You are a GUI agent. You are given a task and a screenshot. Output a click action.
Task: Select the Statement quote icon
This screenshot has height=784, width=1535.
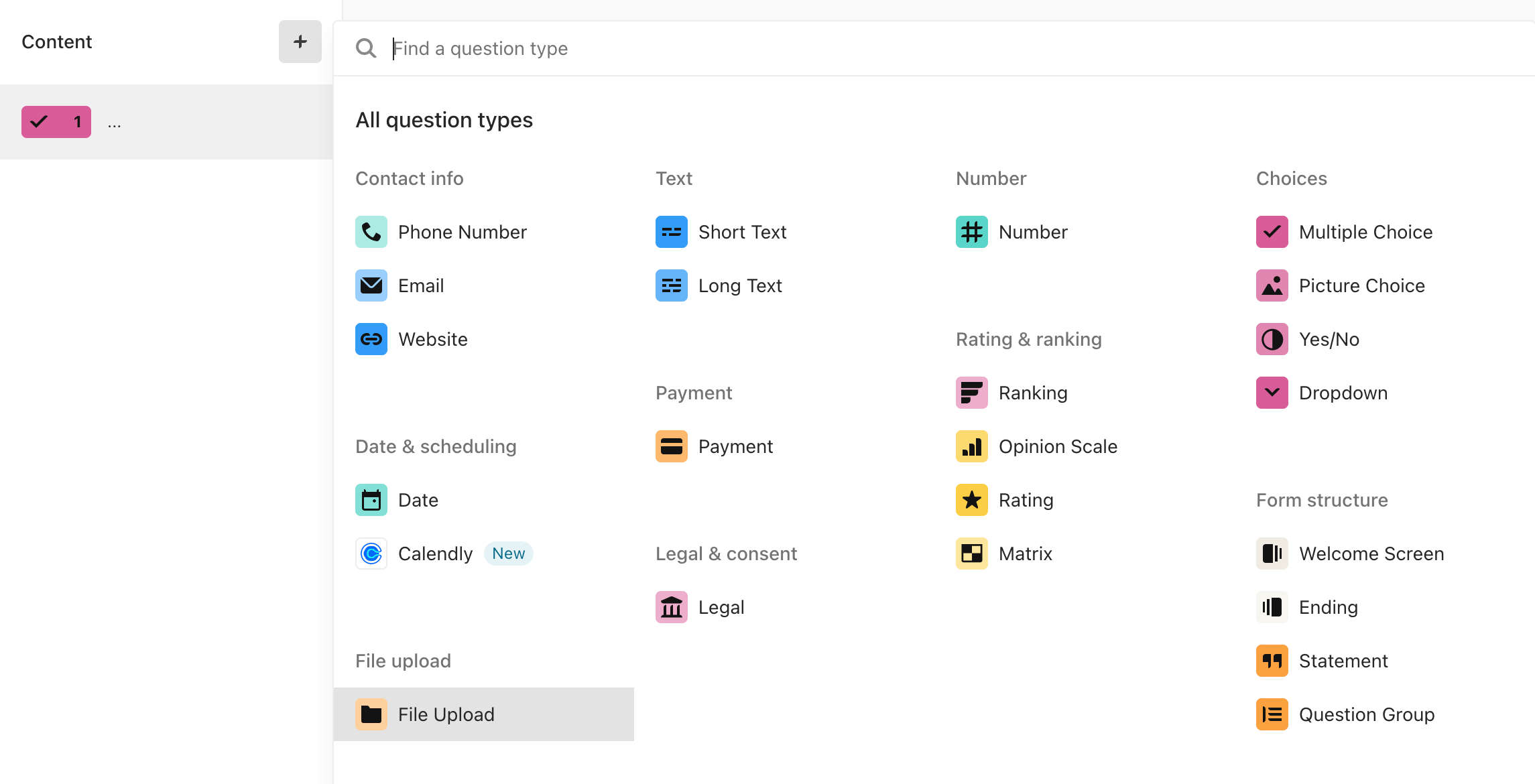[1272, 661]
